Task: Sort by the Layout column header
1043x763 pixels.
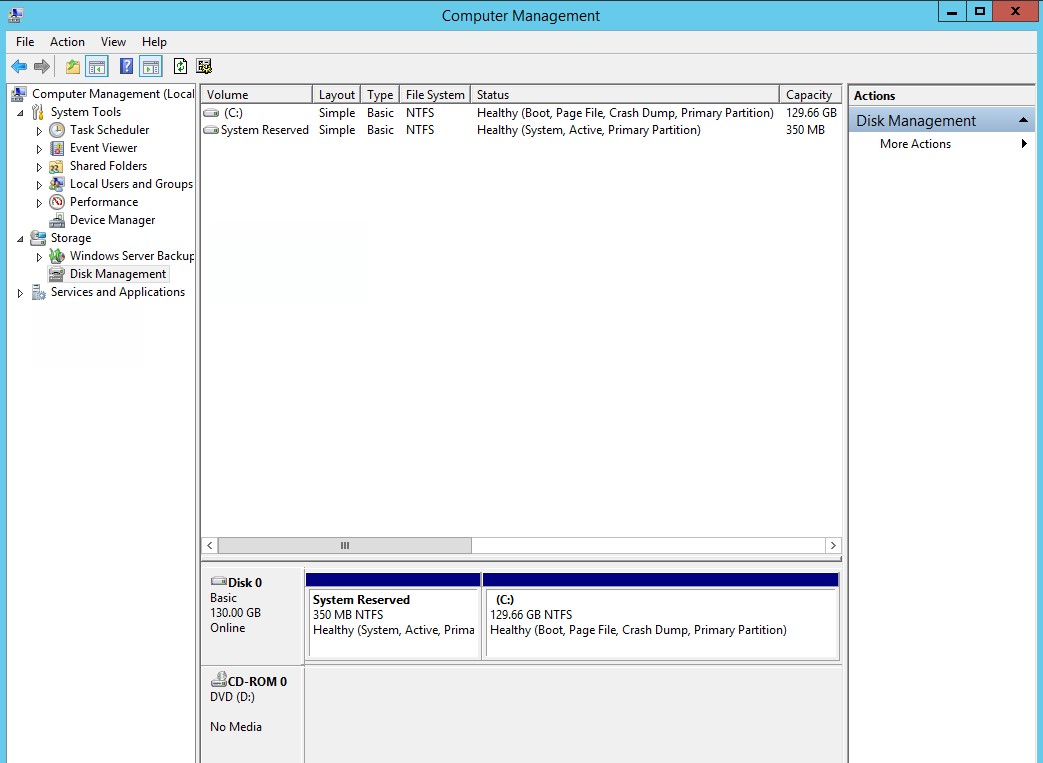Action: 337,94
